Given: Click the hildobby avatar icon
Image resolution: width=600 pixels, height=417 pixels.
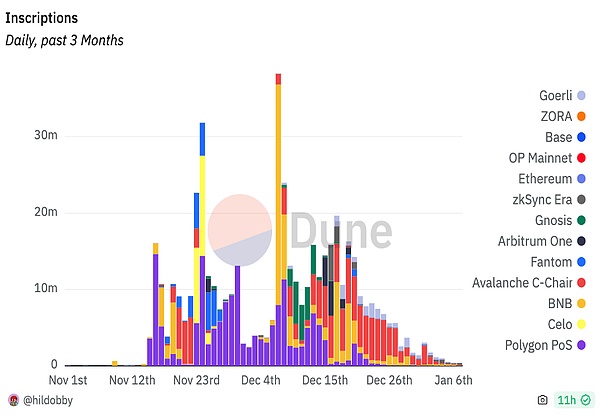Looking at the screenshot, I should point(13,400).
